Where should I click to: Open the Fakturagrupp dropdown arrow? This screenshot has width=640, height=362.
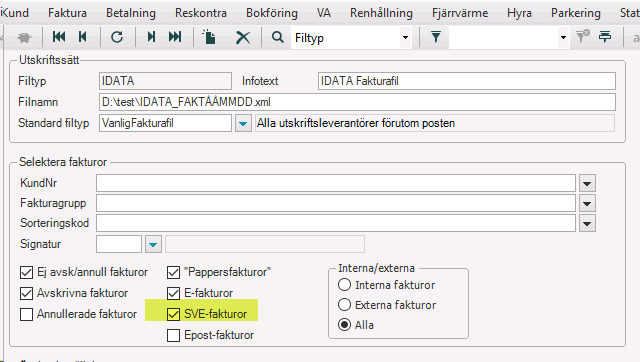587,203
